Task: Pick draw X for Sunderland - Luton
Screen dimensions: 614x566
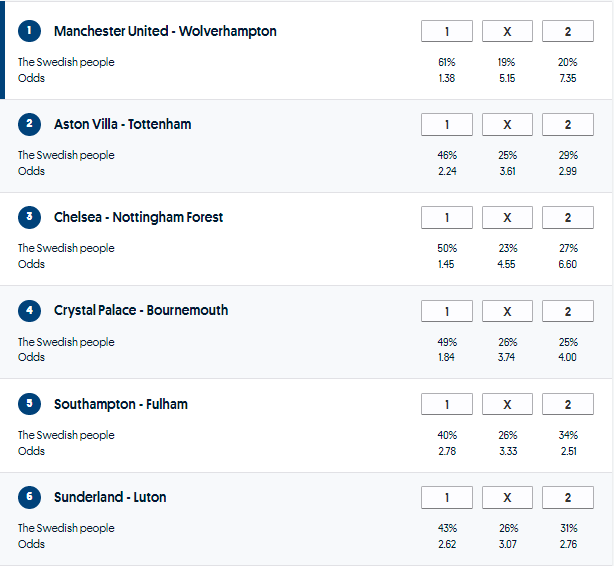Action: coord(507,497)
